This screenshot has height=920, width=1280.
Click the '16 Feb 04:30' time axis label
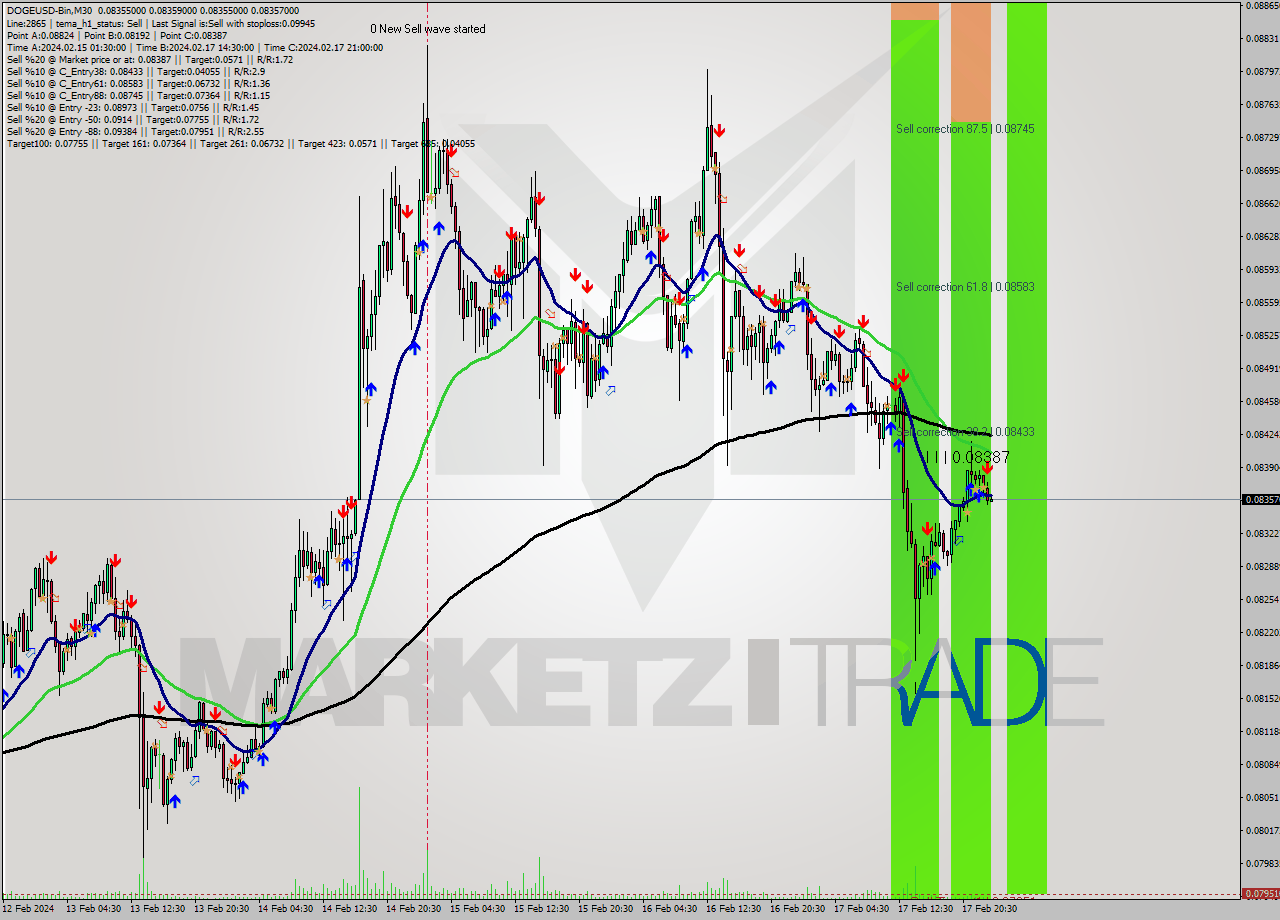tap(671, 909)
